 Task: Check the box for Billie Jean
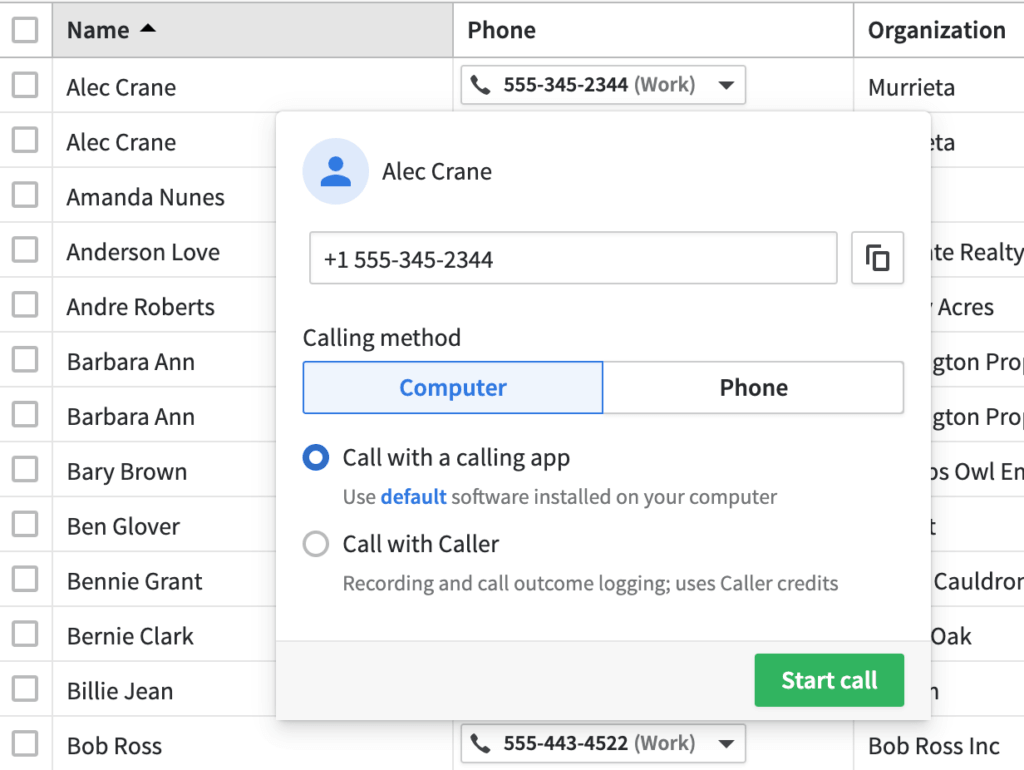point(25,688)
